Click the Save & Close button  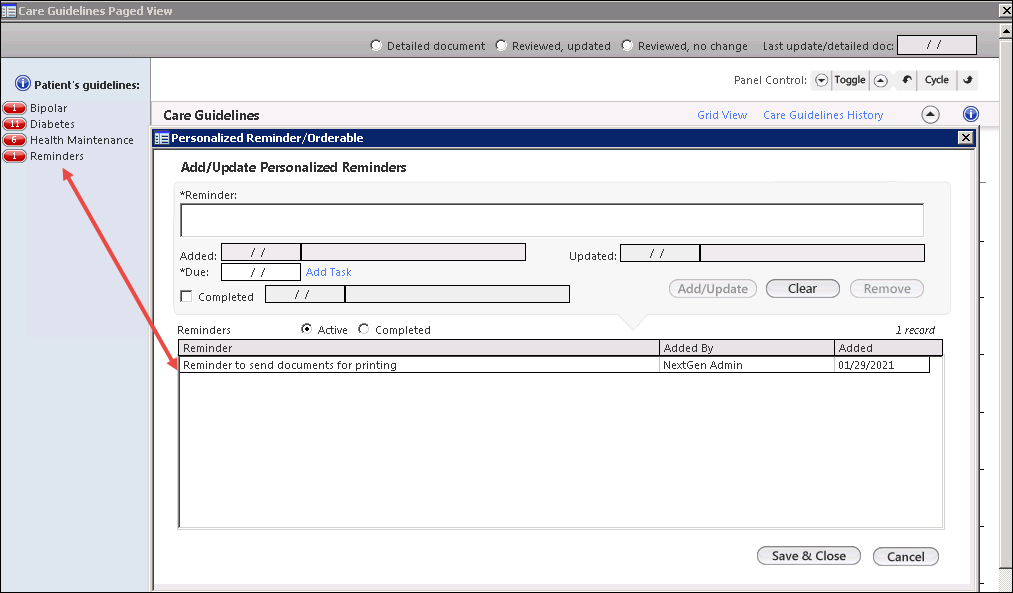[x=809, y=556]
